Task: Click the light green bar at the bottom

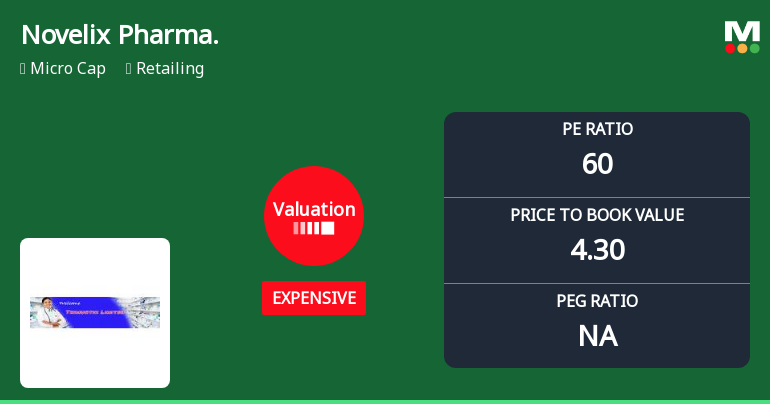Action: 385,401
